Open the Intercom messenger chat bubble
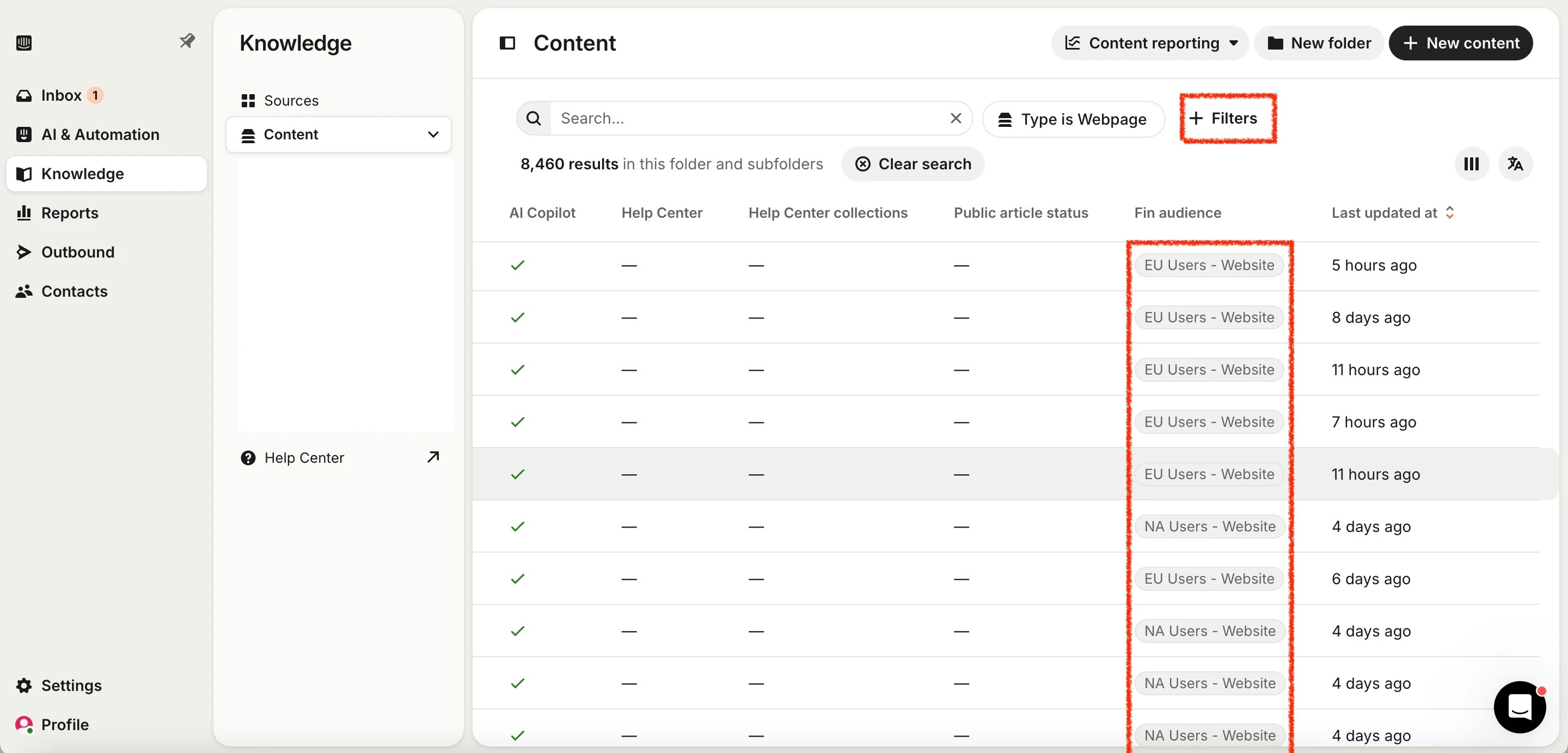The height and width of the screenshot is (753, 1568). (x=1520, y=707)
